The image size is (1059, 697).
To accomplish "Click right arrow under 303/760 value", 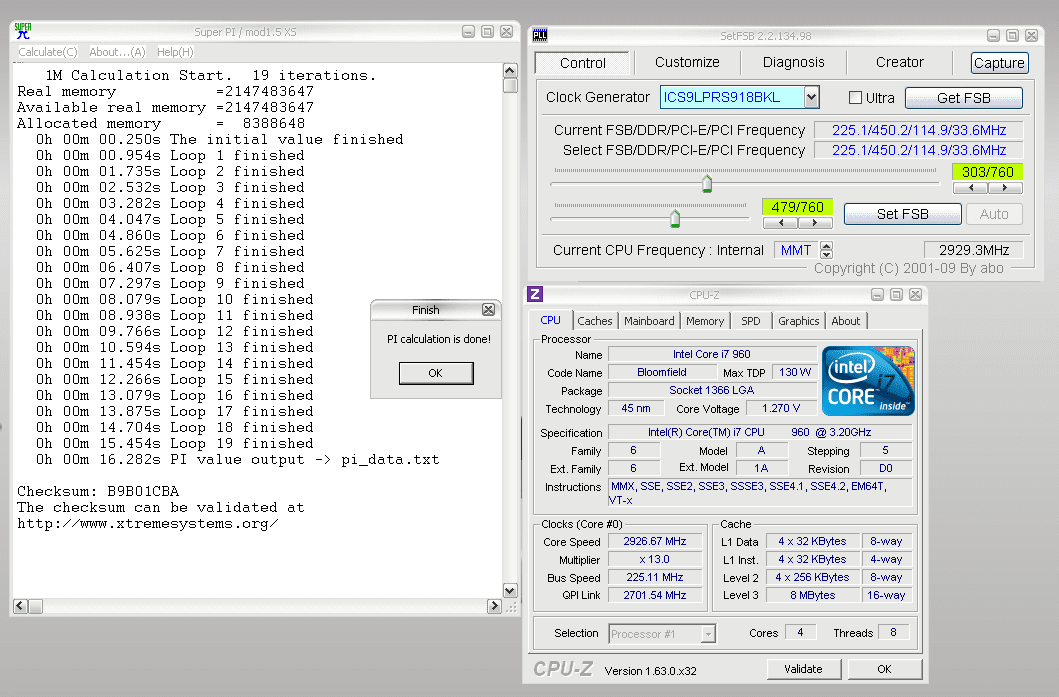I will click(x=1005, y=188).
